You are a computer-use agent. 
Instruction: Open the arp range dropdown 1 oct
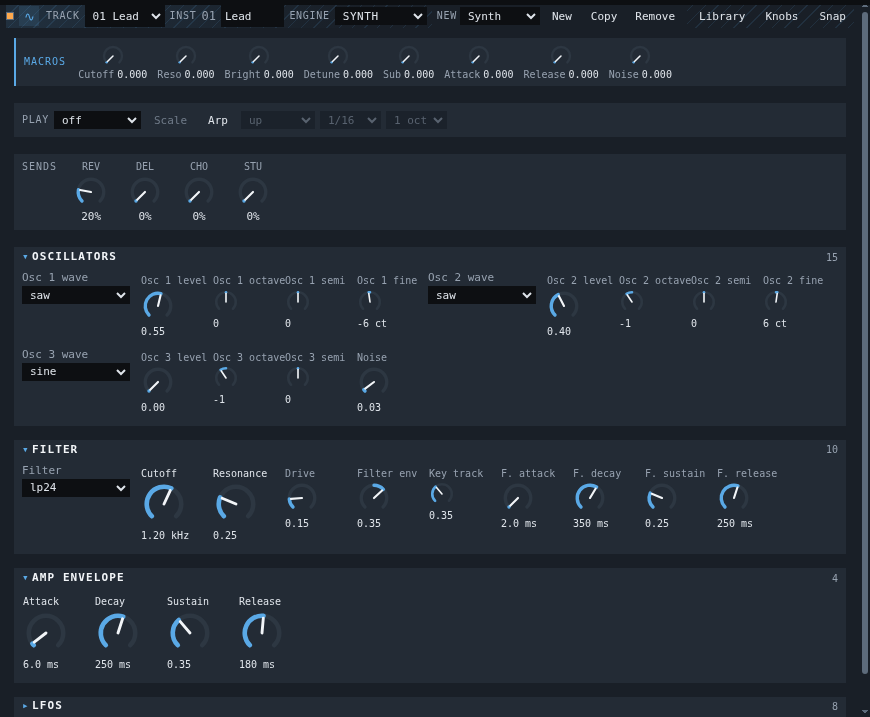(416, 120)
